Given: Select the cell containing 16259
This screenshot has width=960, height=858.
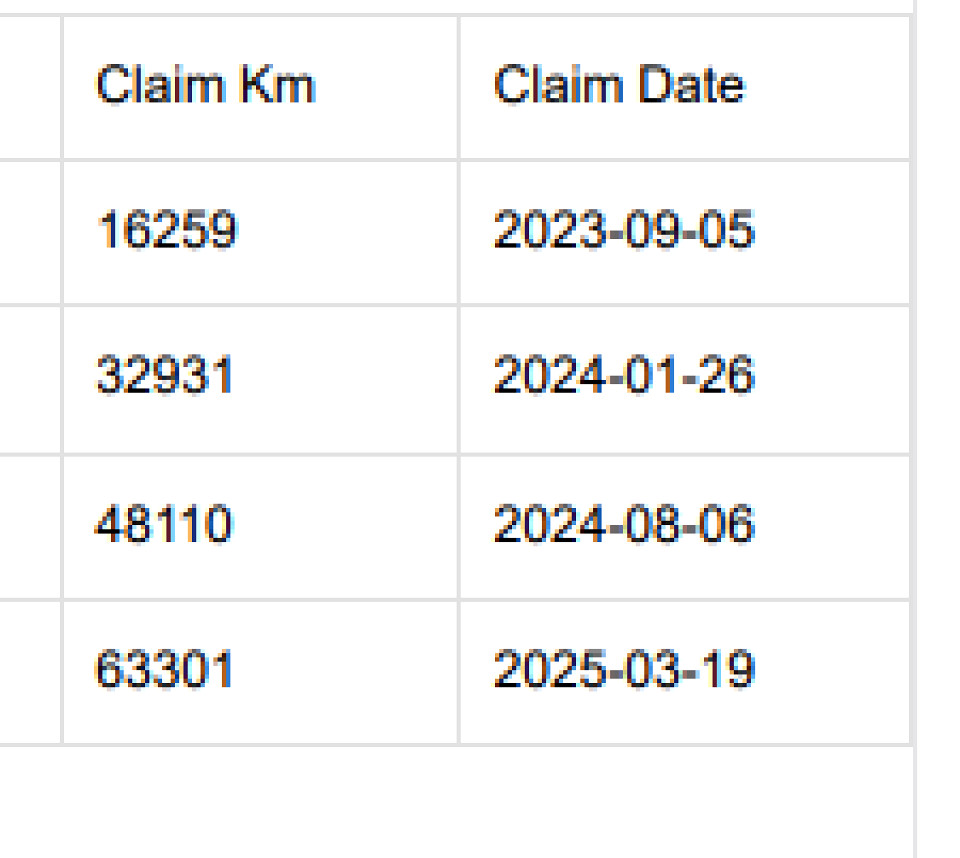Looking at the screenshot, I should click(x=166, y=232).
